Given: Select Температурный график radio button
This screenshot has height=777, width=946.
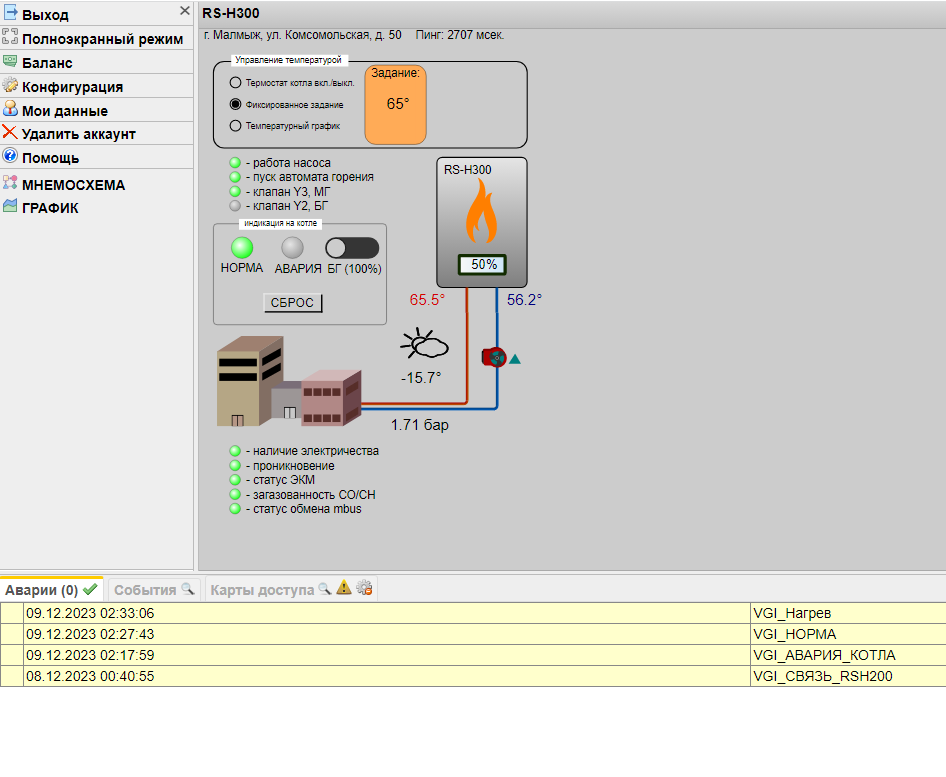Looking at the screenshot, I should pyautogui.click(x=235, y=125).
